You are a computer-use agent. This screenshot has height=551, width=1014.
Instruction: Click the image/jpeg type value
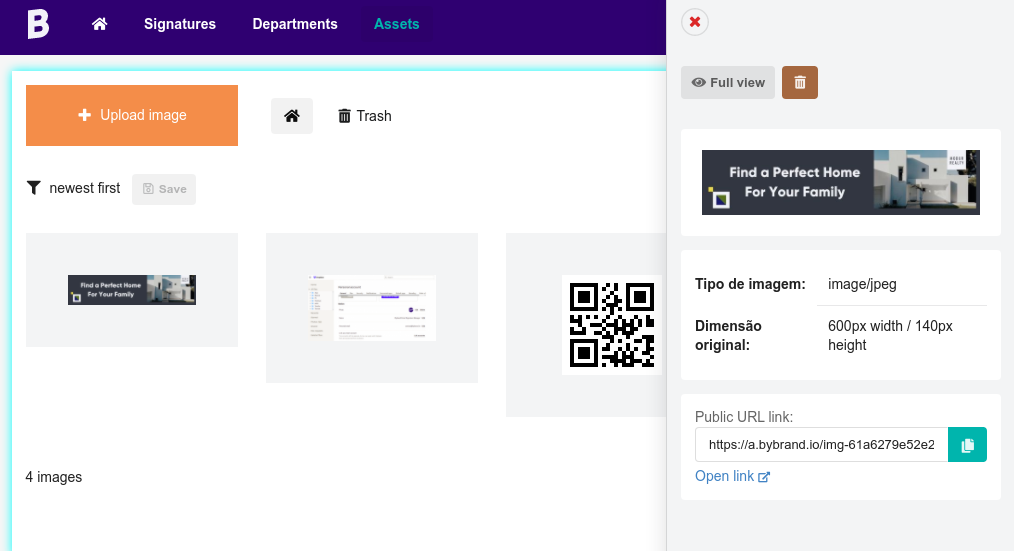click(x=862, y=284)
